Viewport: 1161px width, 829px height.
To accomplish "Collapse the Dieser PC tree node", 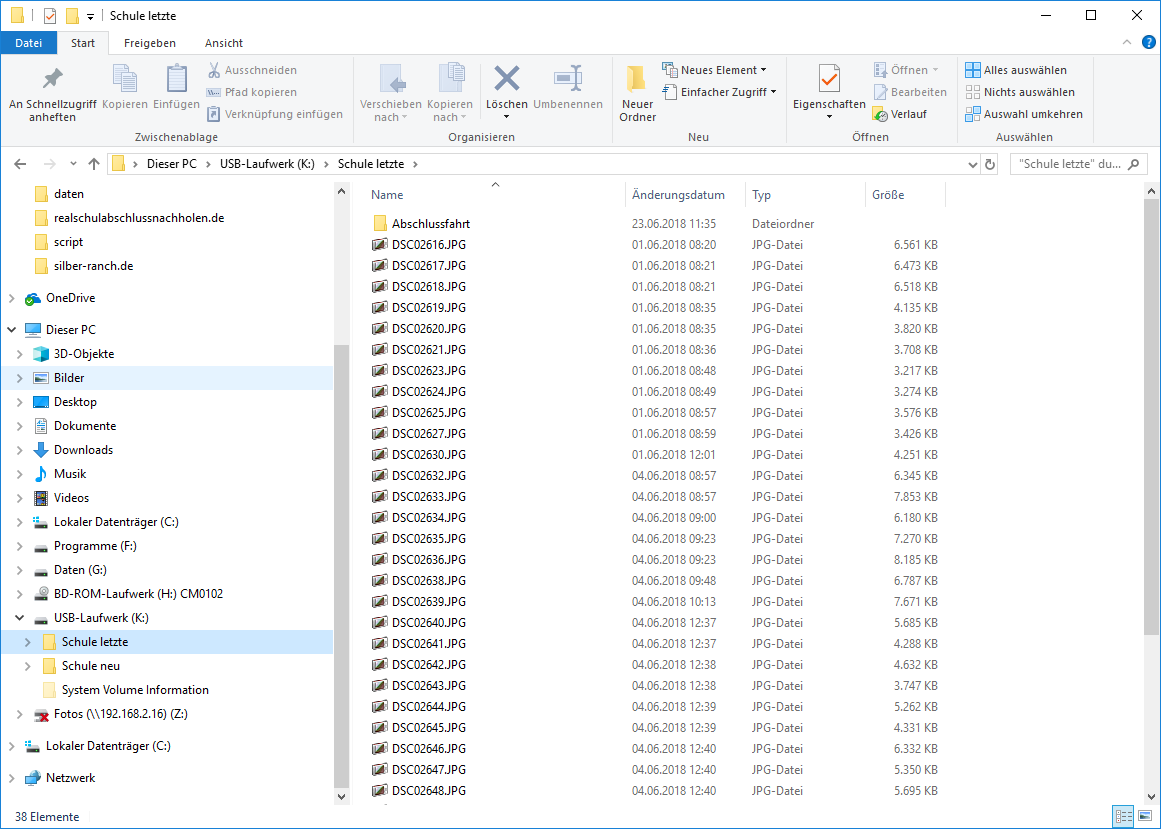I will (x=11, y=330).
